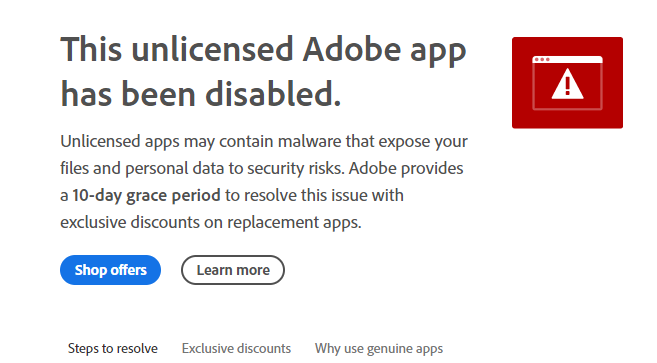Click the blue Shop offers button
Viewport: 657px width, 363px height.
110,270
